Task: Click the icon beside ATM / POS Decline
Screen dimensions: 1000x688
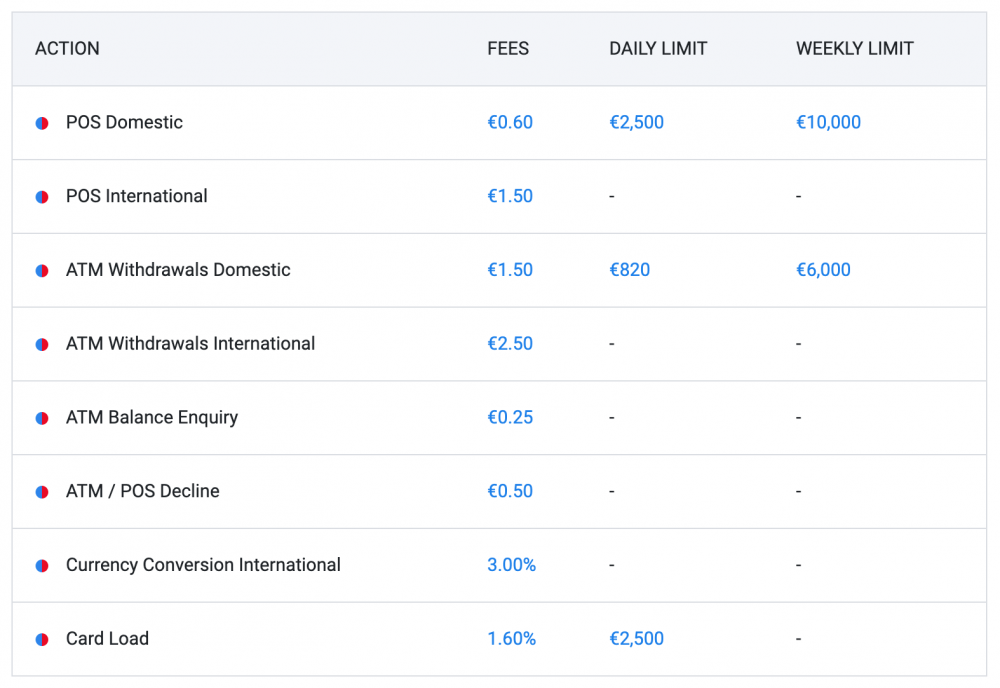Action: [40, 491]
